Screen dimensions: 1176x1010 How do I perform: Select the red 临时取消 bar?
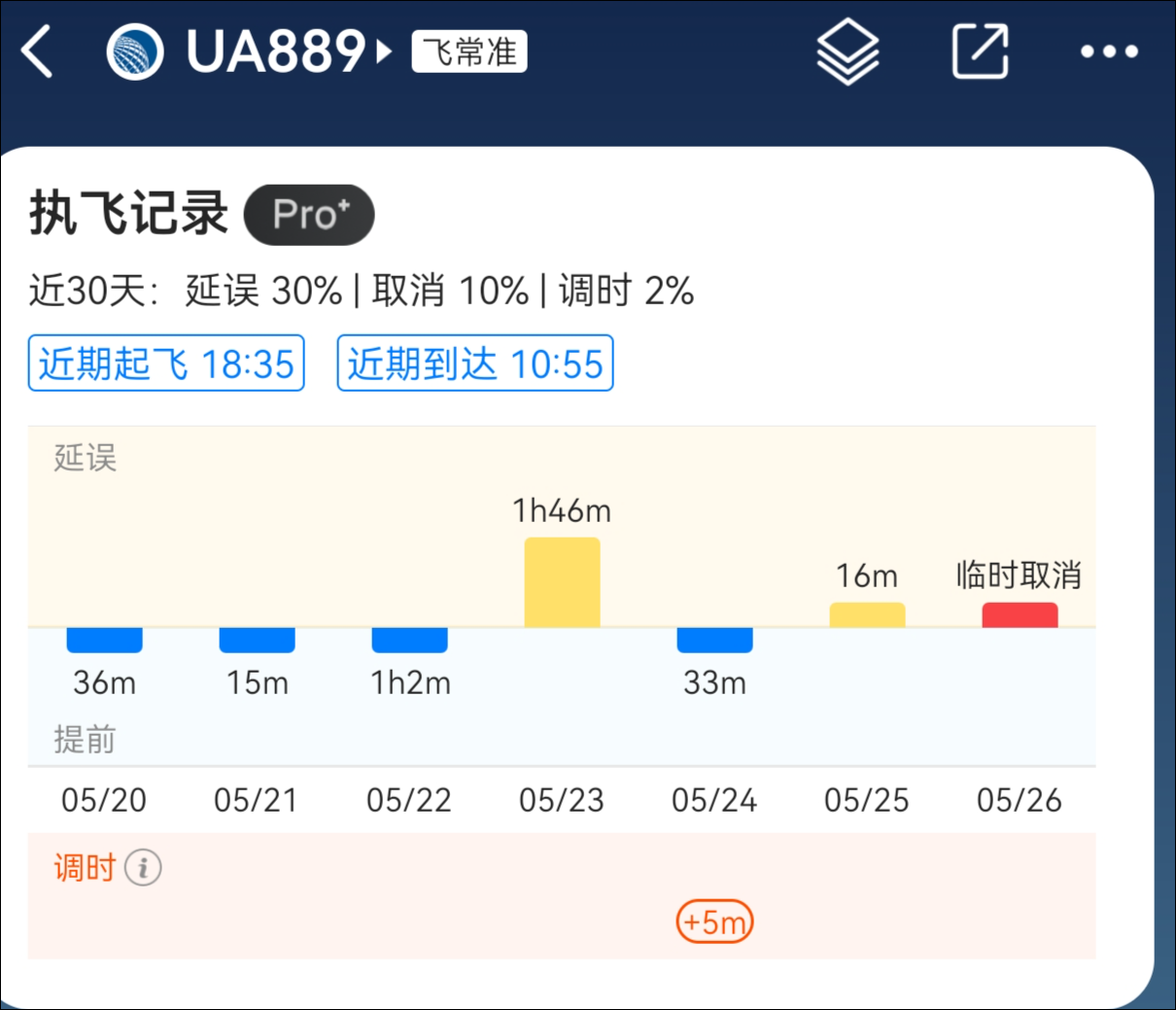[x=1020, y=614]
